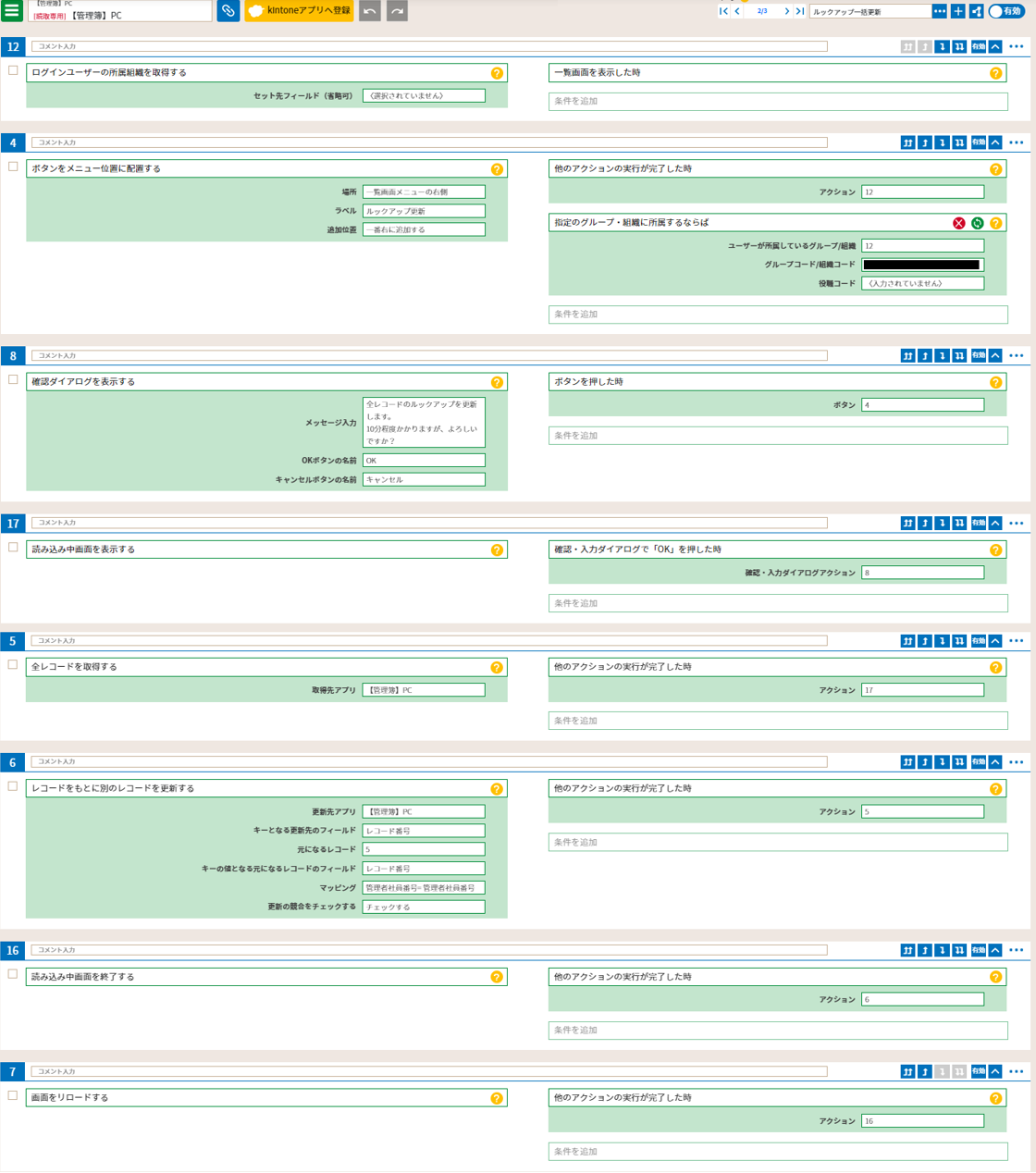Move action 5 up one position
1036x1173 pixels.
pyautogui.click(x=925, y=641)
